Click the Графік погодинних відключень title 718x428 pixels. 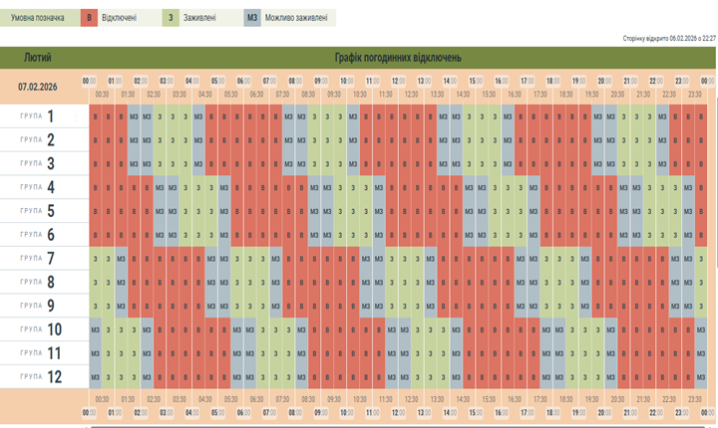(x=398, y=58)
